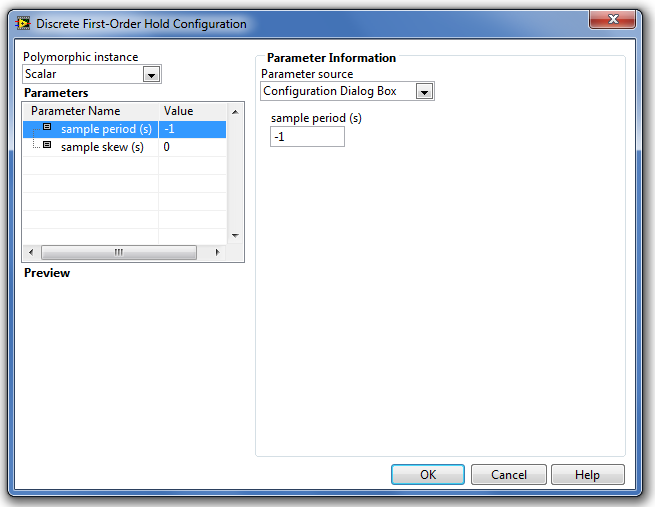The width and height of the screenshot is (655, 507).
Task: Click the Value column header
Action: coord(179,111)
